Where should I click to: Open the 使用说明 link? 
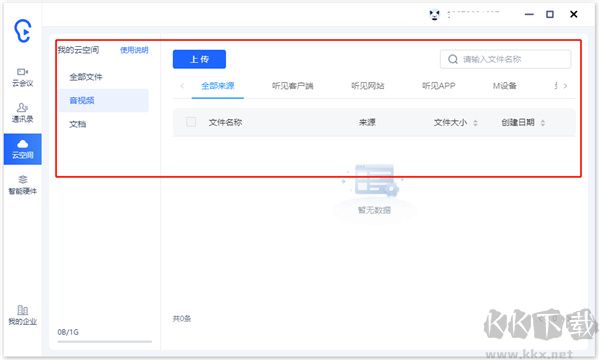point(134,50)
